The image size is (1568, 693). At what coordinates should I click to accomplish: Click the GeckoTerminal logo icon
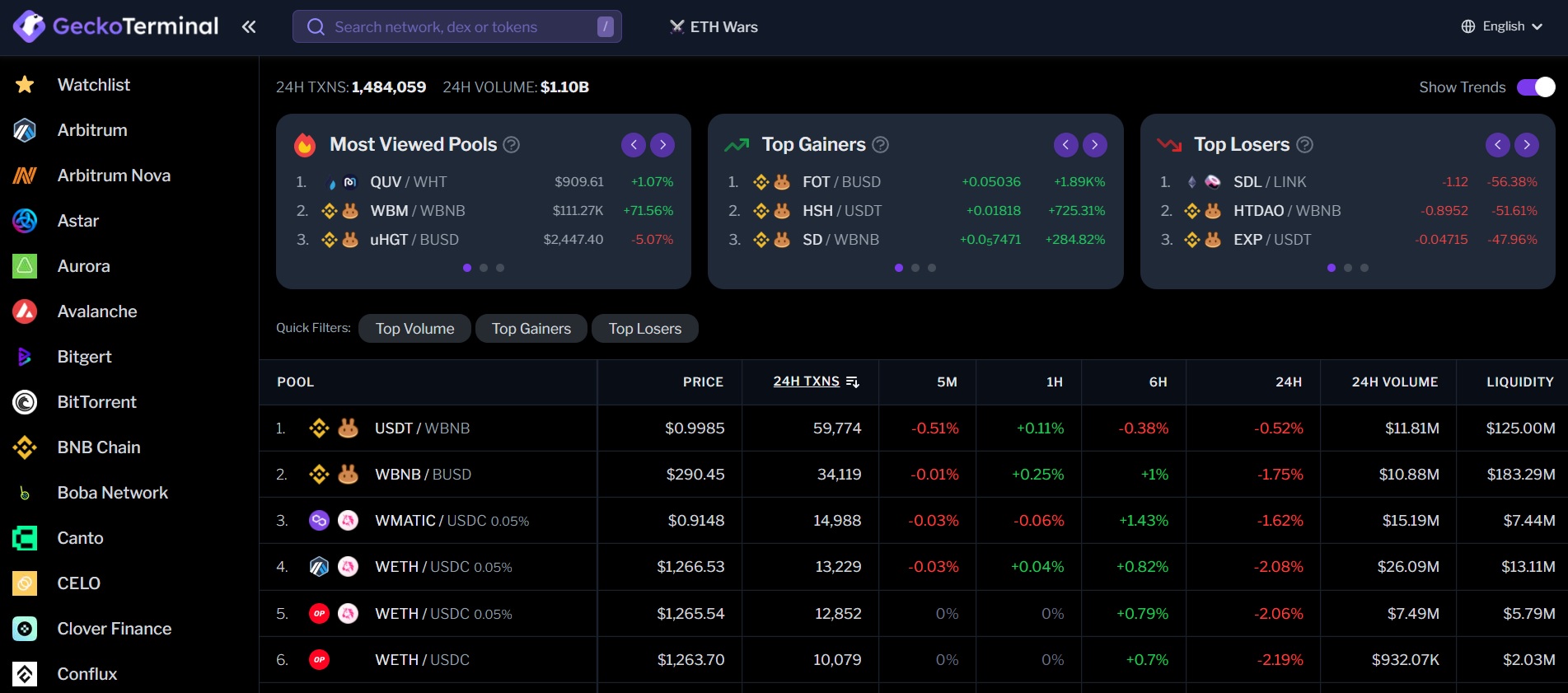coord(29,26)
